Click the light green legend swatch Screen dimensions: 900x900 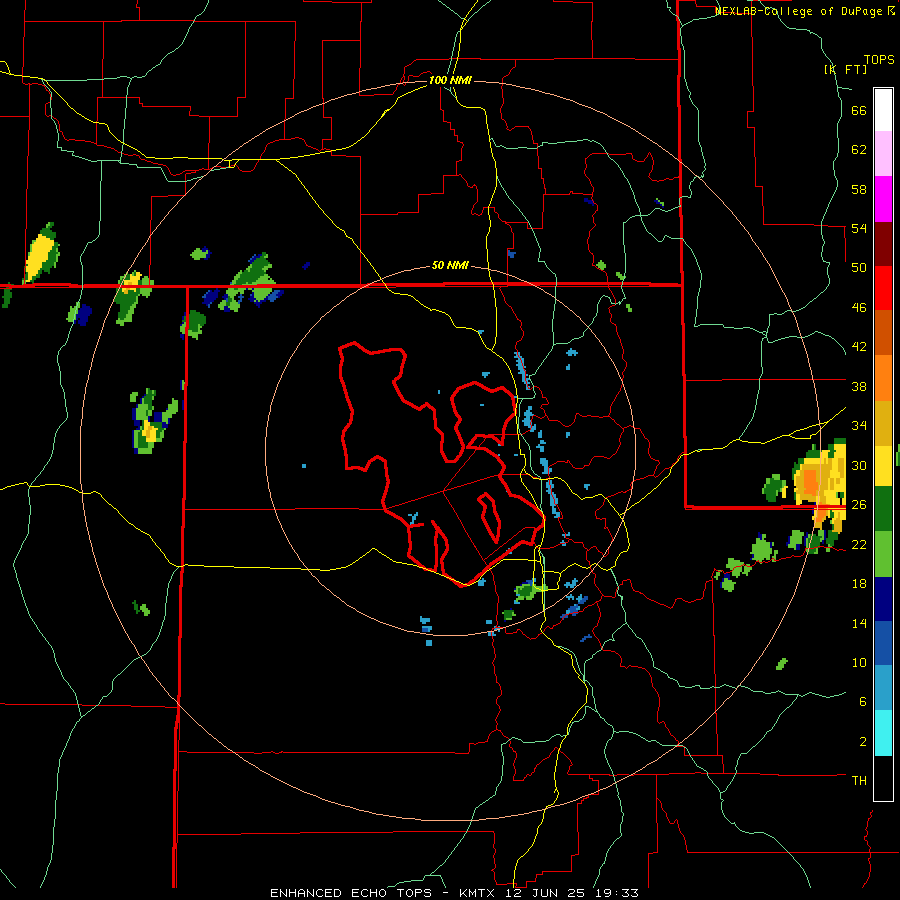pos(883,554)
